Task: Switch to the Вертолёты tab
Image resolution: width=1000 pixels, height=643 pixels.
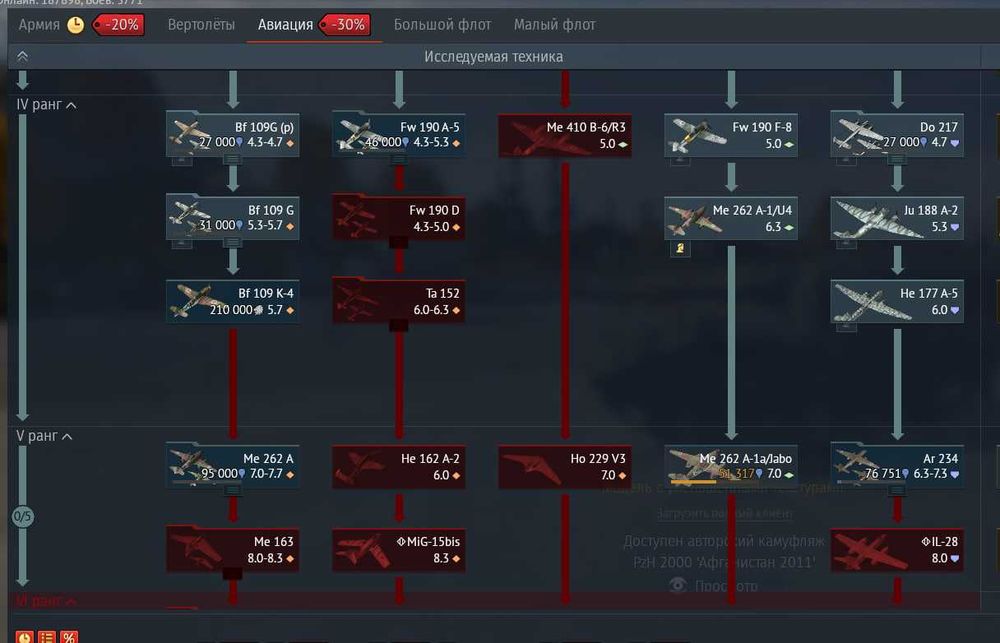Action: (x=201, y=25)
